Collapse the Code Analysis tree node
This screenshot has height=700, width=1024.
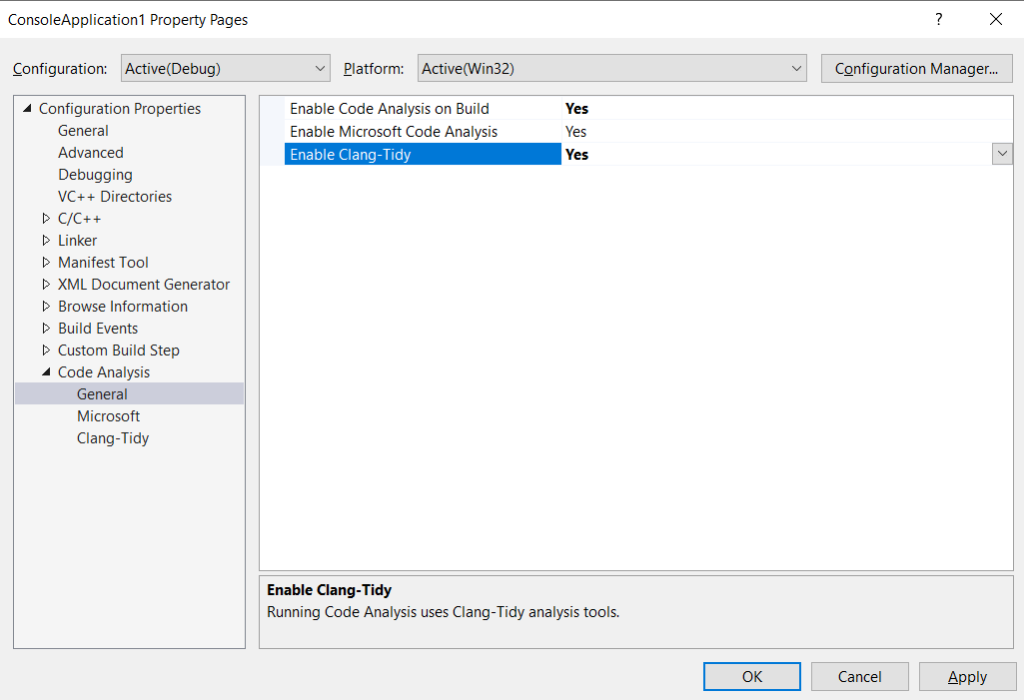tap(46, 372)
